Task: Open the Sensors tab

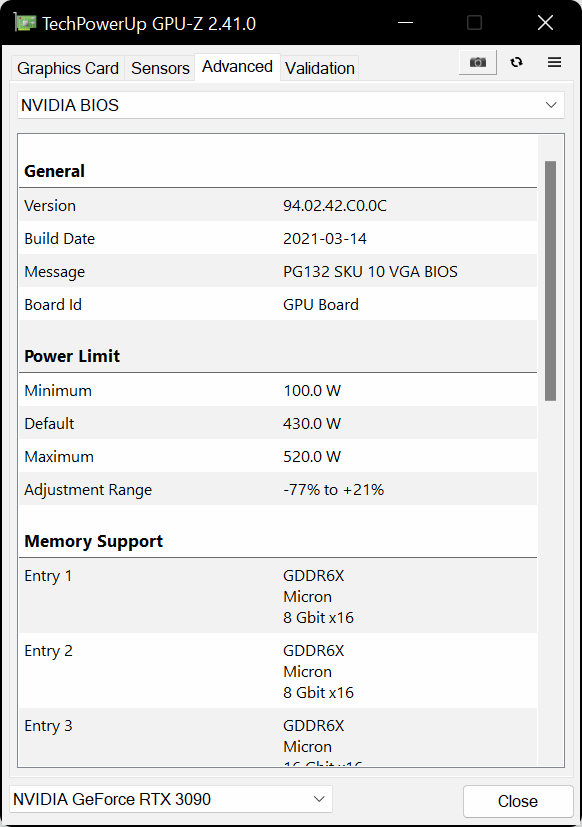Action: click(160, 68)
